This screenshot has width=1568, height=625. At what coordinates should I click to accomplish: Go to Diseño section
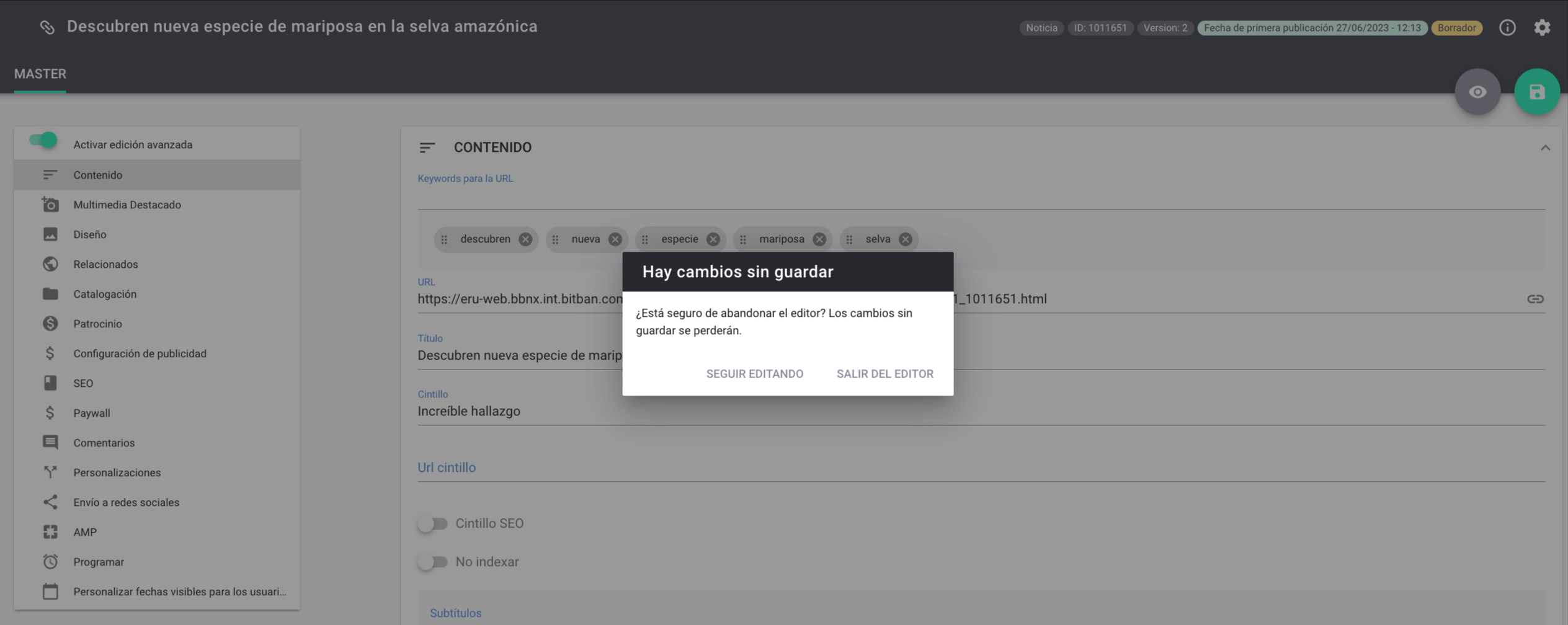(x=157, y=234)
